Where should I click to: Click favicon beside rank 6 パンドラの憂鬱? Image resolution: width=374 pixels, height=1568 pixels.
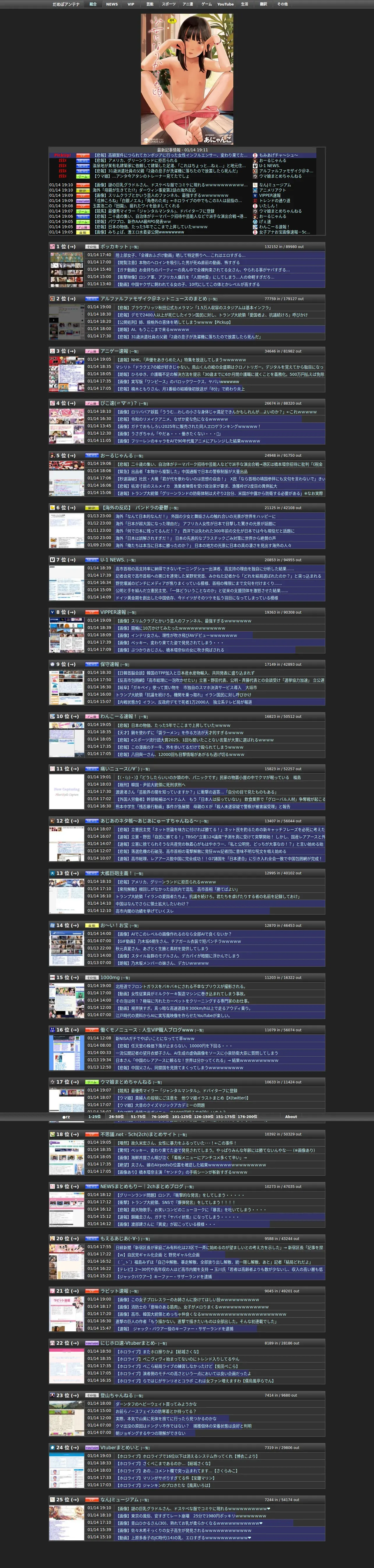pos(52,508)
